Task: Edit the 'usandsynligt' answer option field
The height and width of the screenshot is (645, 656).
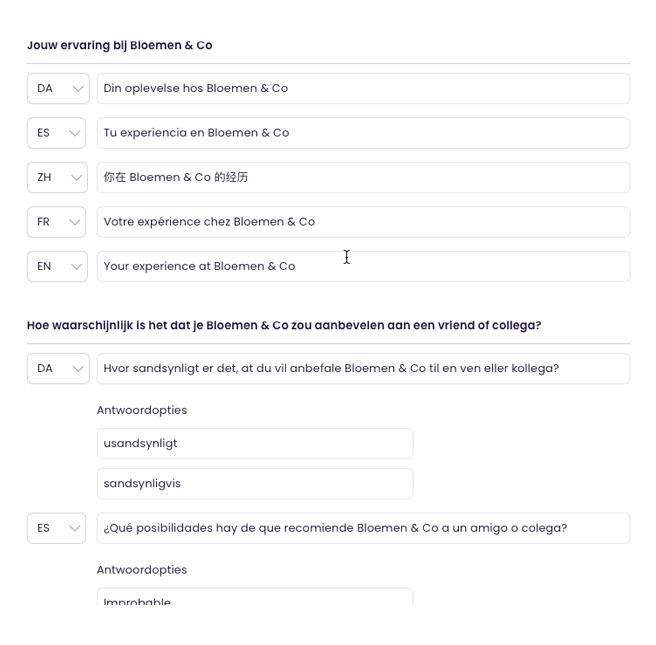Action: 255,443
